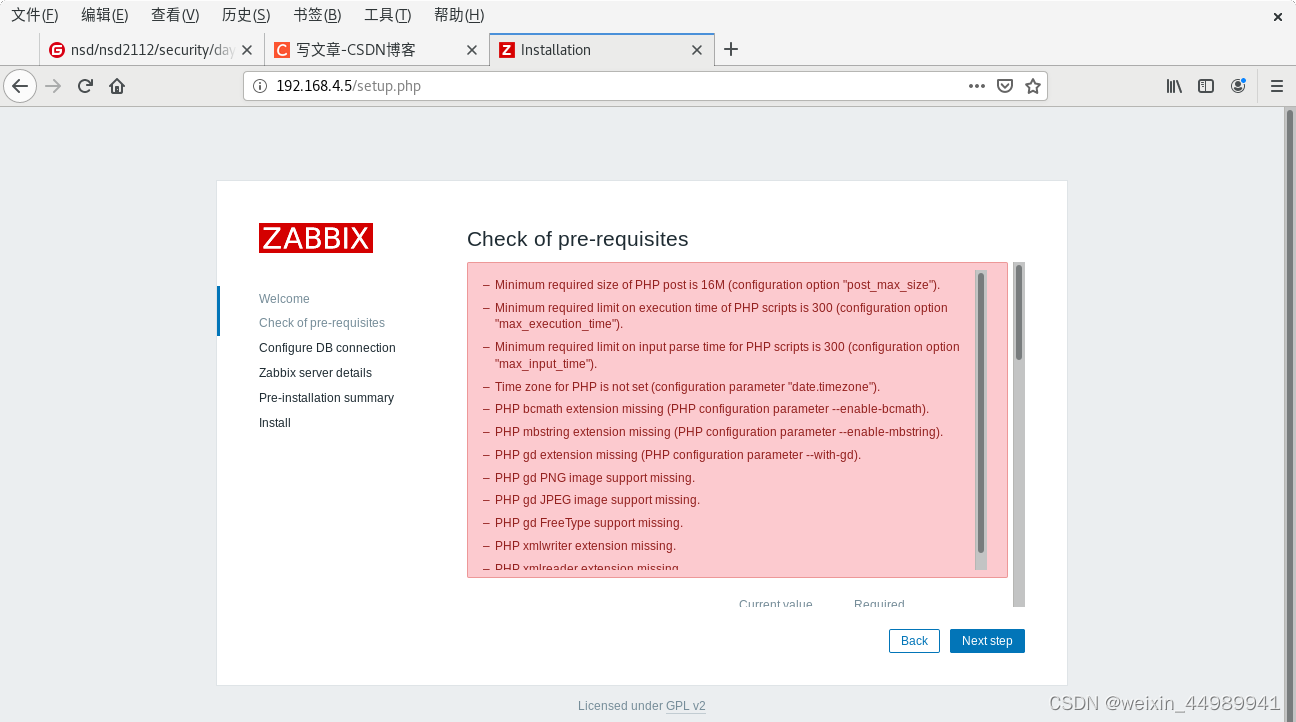This screenshot has width=1296, height=722.
Task: Open the hamburger application menu
Action: tap(1277, 86)
